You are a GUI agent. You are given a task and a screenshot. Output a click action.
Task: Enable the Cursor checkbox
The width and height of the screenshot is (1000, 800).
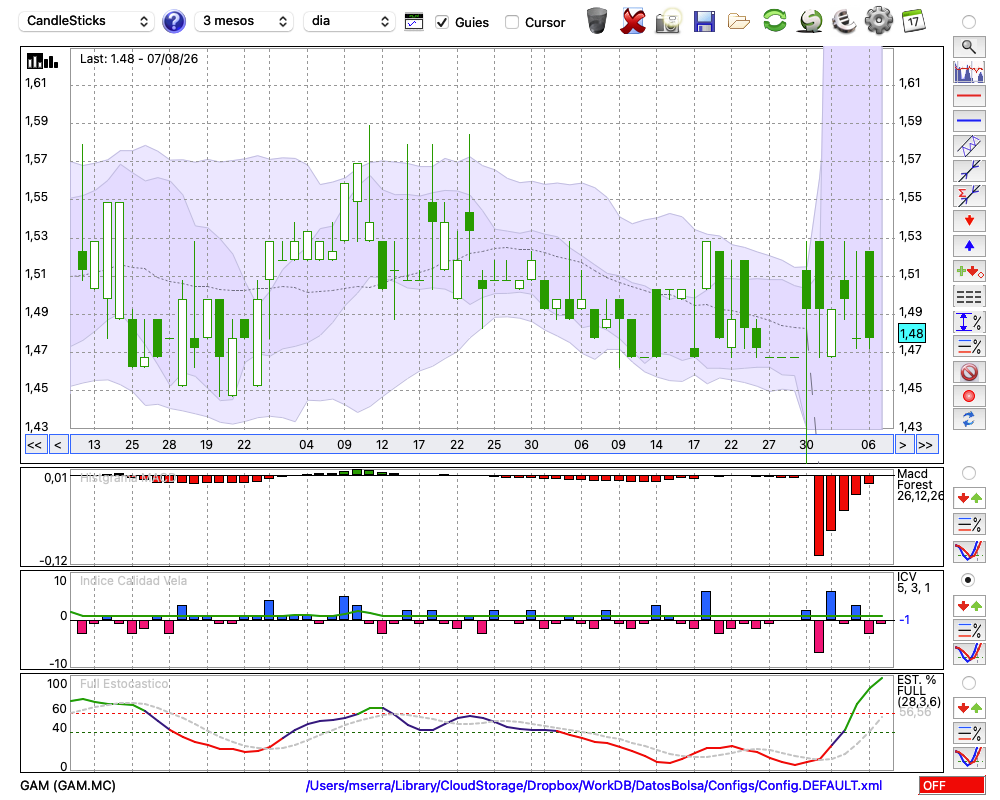click(x=511, y=22)
